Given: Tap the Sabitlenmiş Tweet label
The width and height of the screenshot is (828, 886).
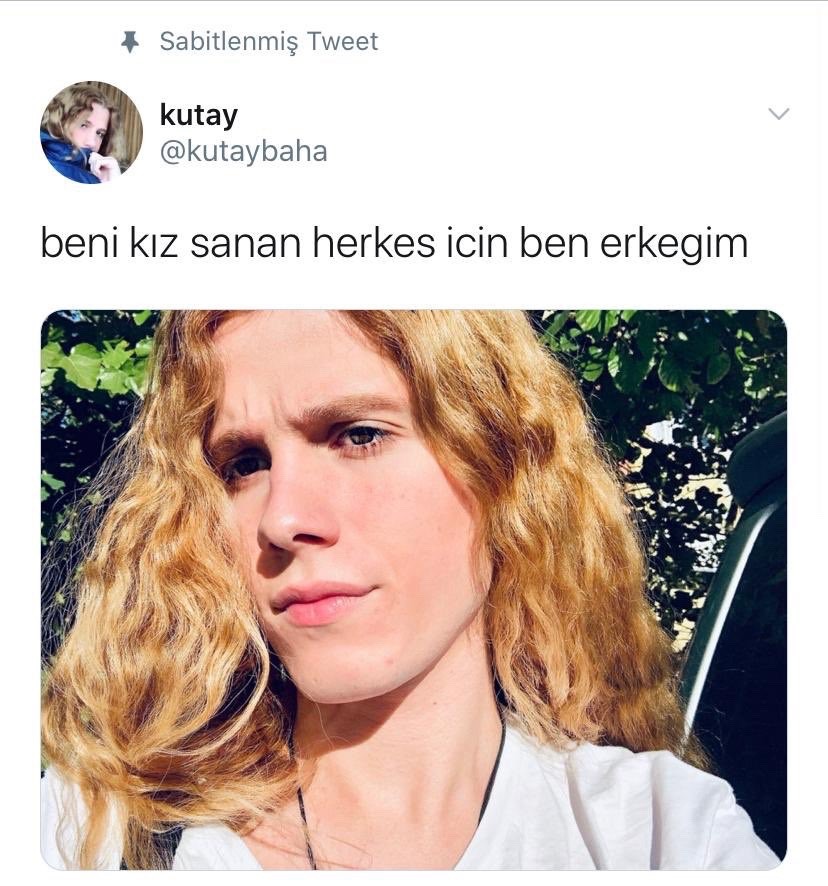Looking at the screenshot, I should pos(269,42).
